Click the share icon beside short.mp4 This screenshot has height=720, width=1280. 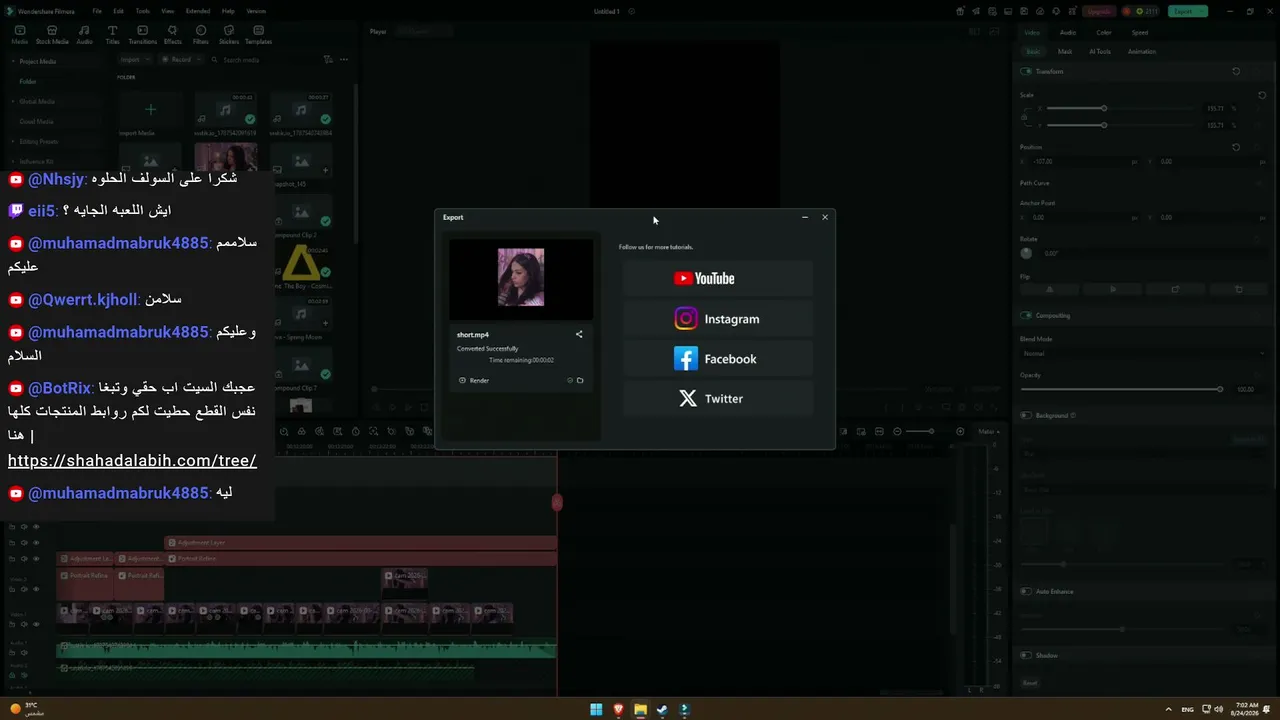(x=579, y=334)
